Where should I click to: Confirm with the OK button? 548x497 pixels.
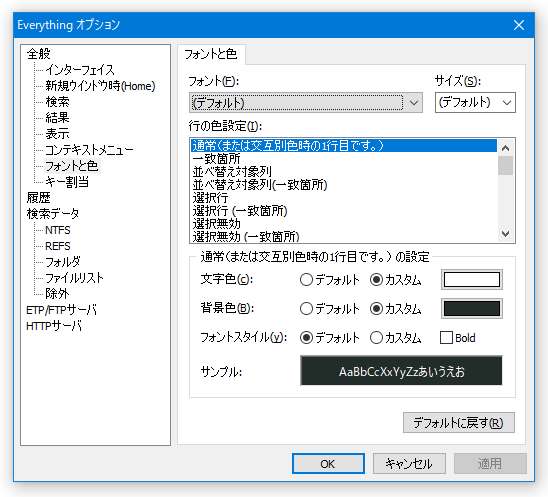[328, 464]
